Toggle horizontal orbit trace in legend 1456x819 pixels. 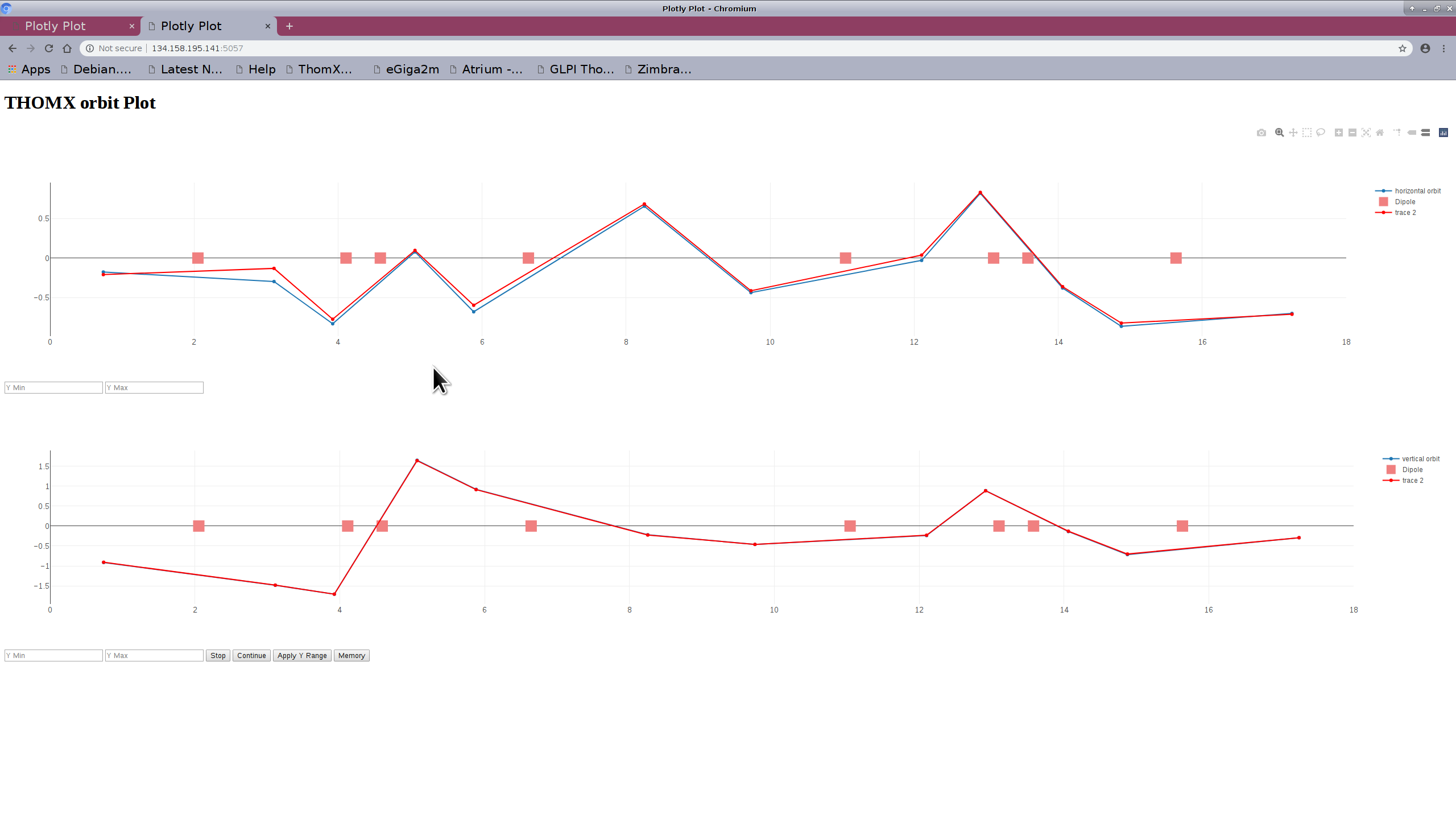pos(1417,191)
